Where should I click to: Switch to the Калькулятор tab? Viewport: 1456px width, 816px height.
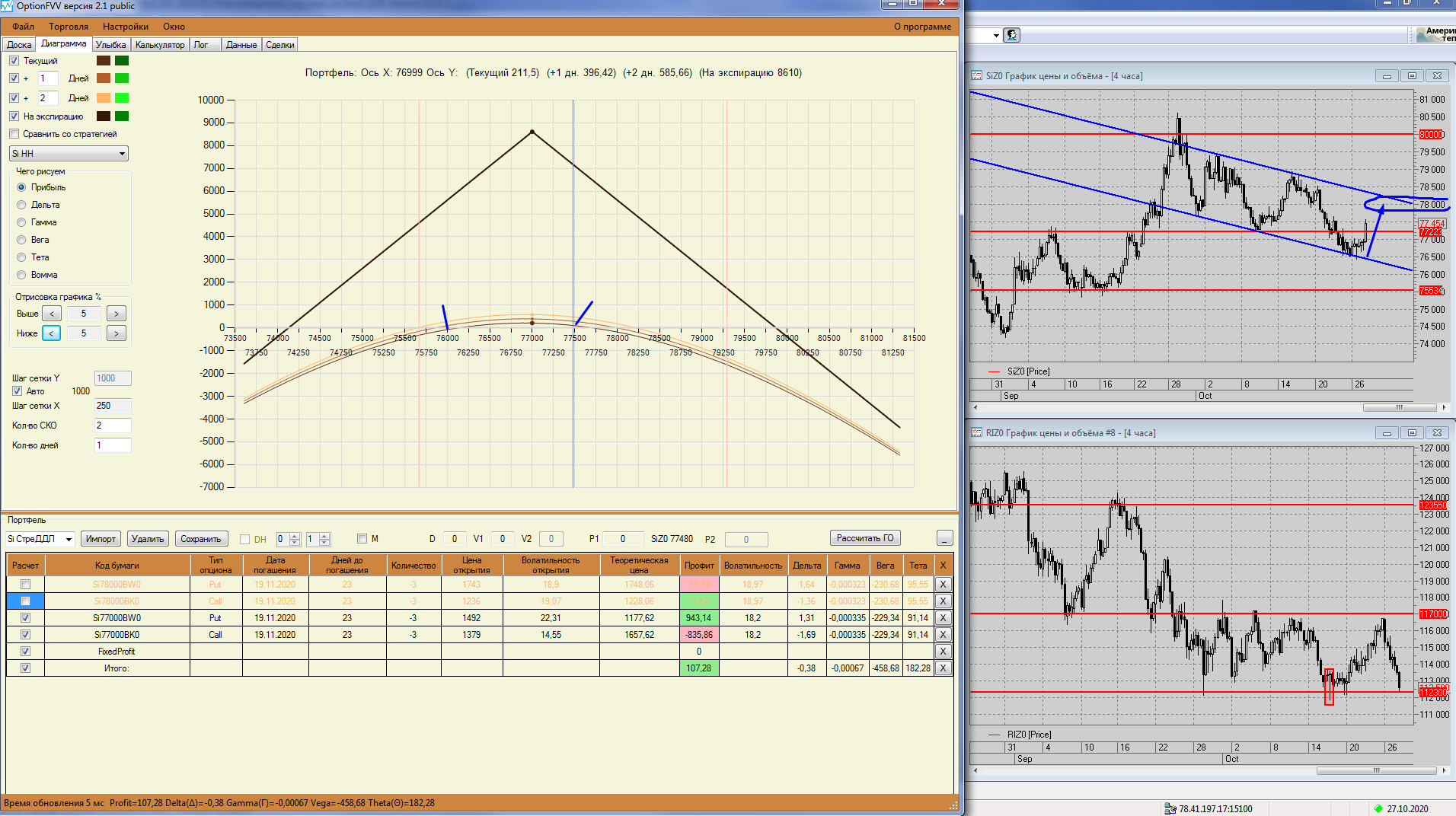click(160, 45)
